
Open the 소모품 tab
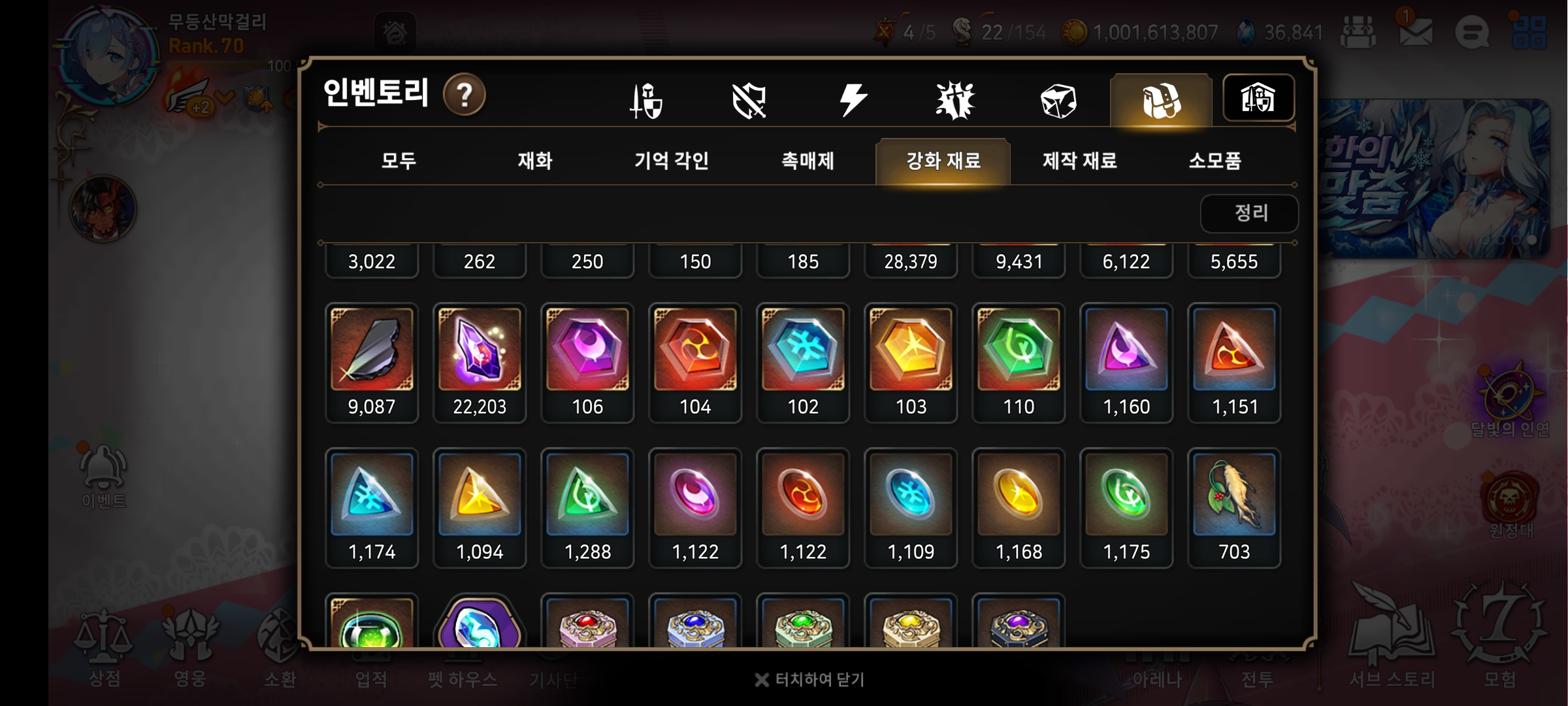tap(1215, 160)
